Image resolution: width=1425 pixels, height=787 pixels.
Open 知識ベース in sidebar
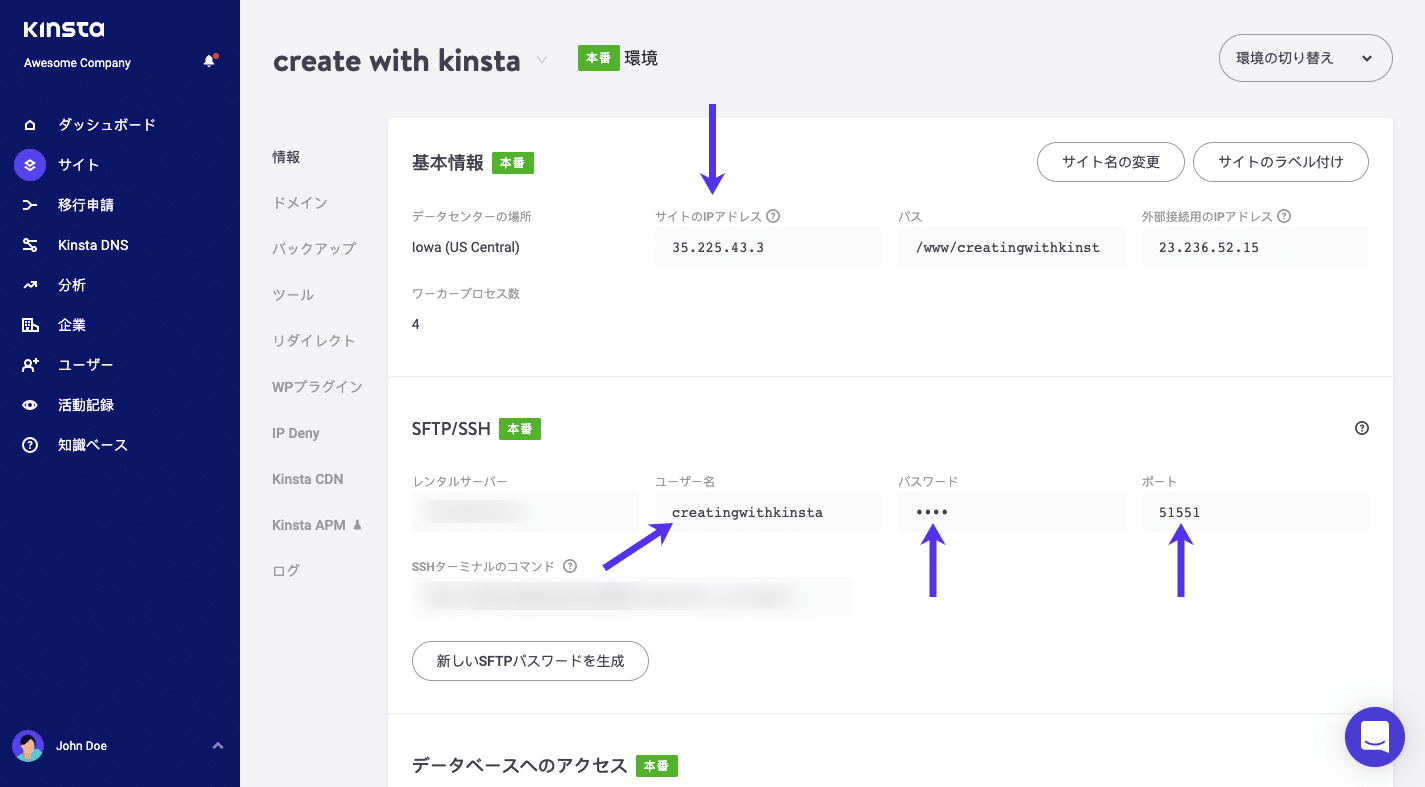pyautogui.click(x=93, y=445)
